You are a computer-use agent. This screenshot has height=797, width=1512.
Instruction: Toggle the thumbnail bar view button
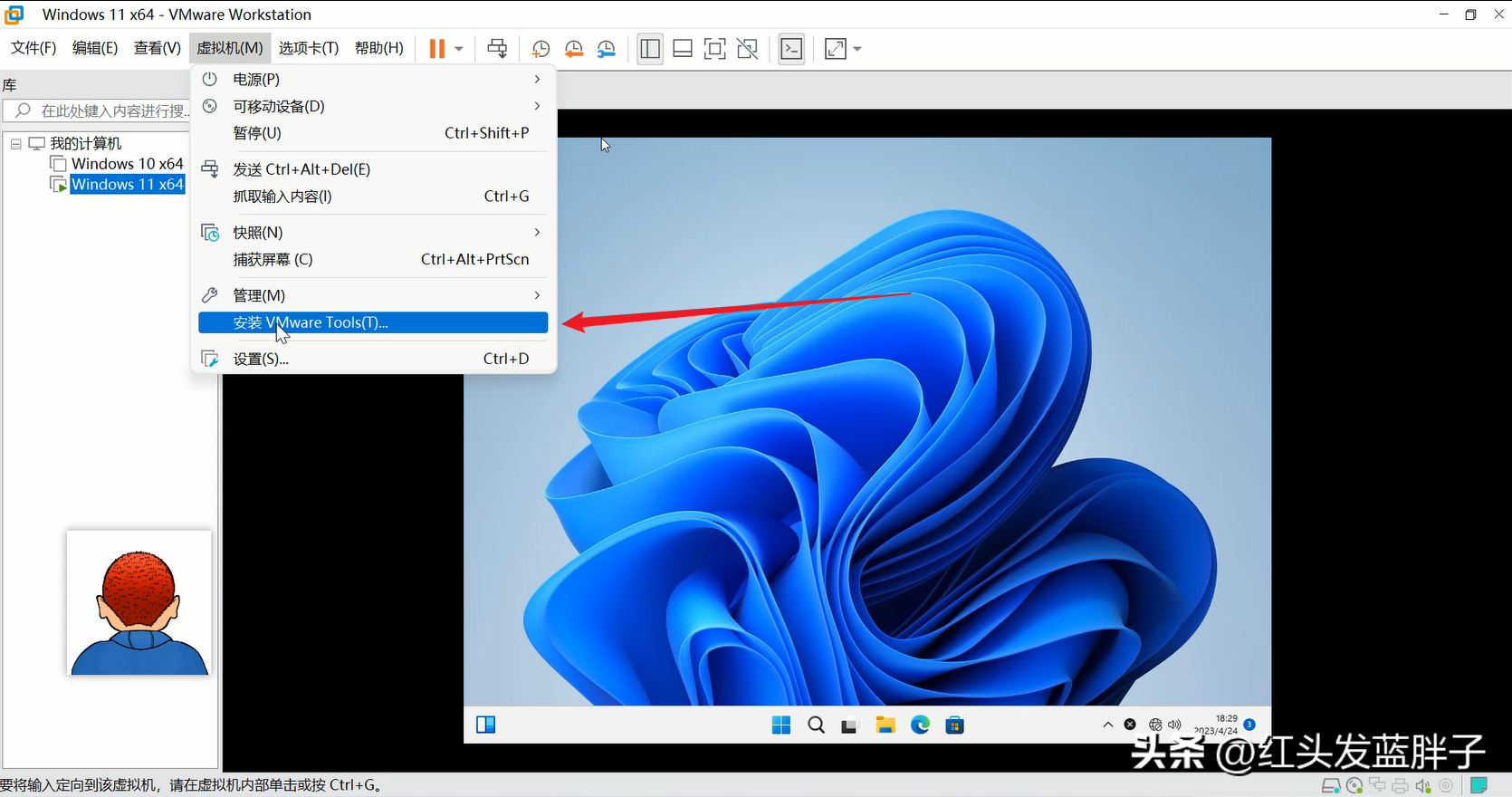click(x=683, y=49)
